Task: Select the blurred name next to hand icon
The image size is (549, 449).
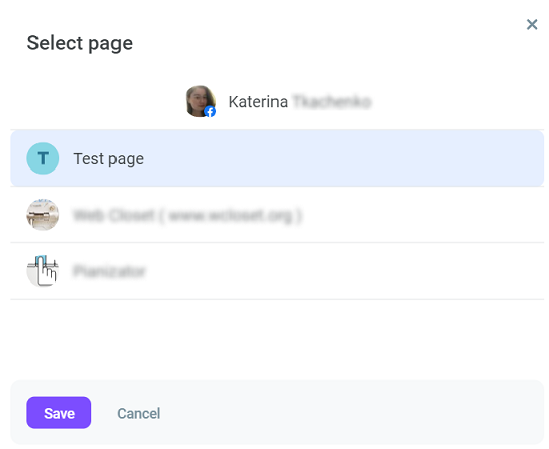Action: click(109, 271)
